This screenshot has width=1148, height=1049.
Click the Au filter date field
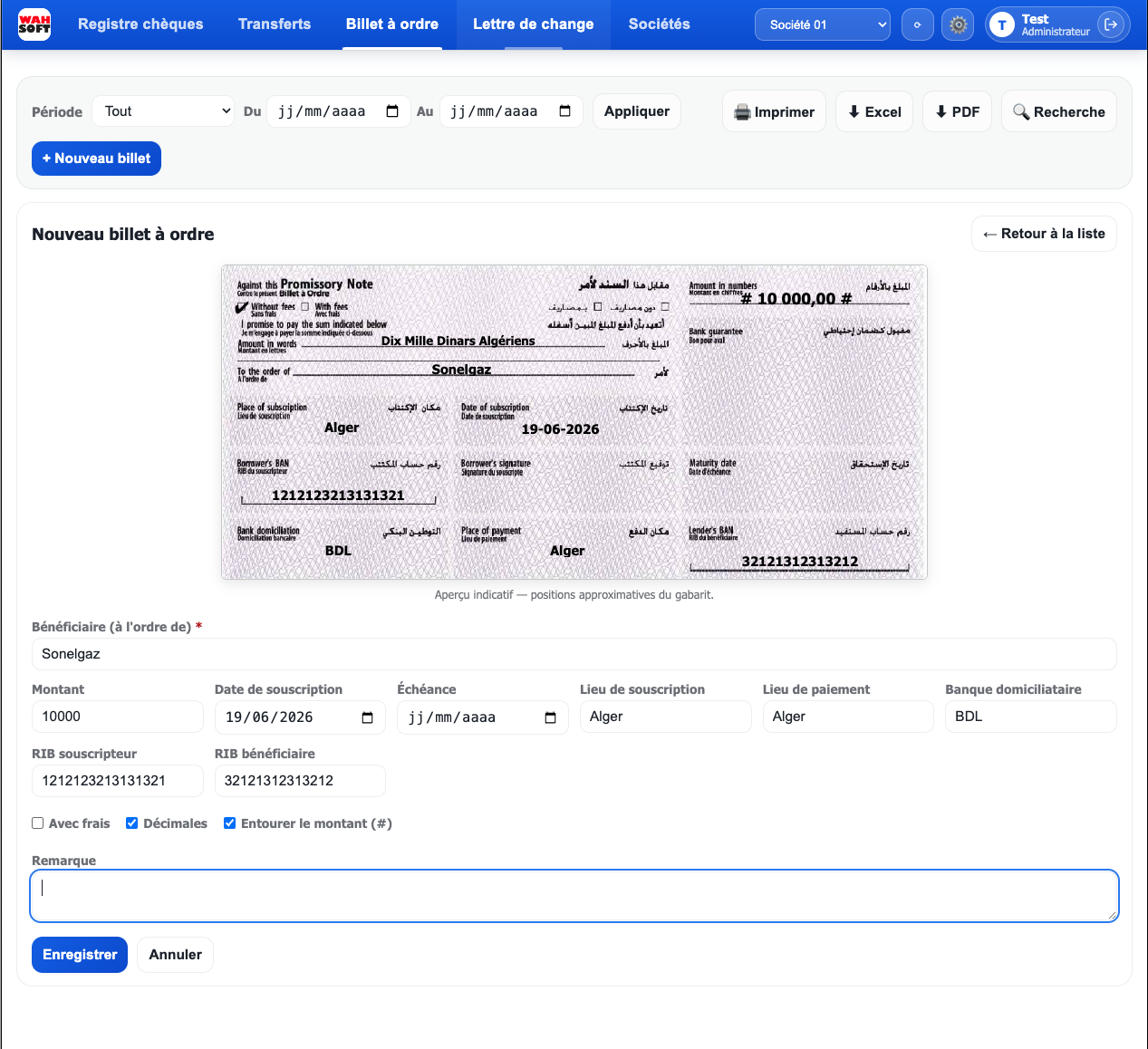(512, 111)
